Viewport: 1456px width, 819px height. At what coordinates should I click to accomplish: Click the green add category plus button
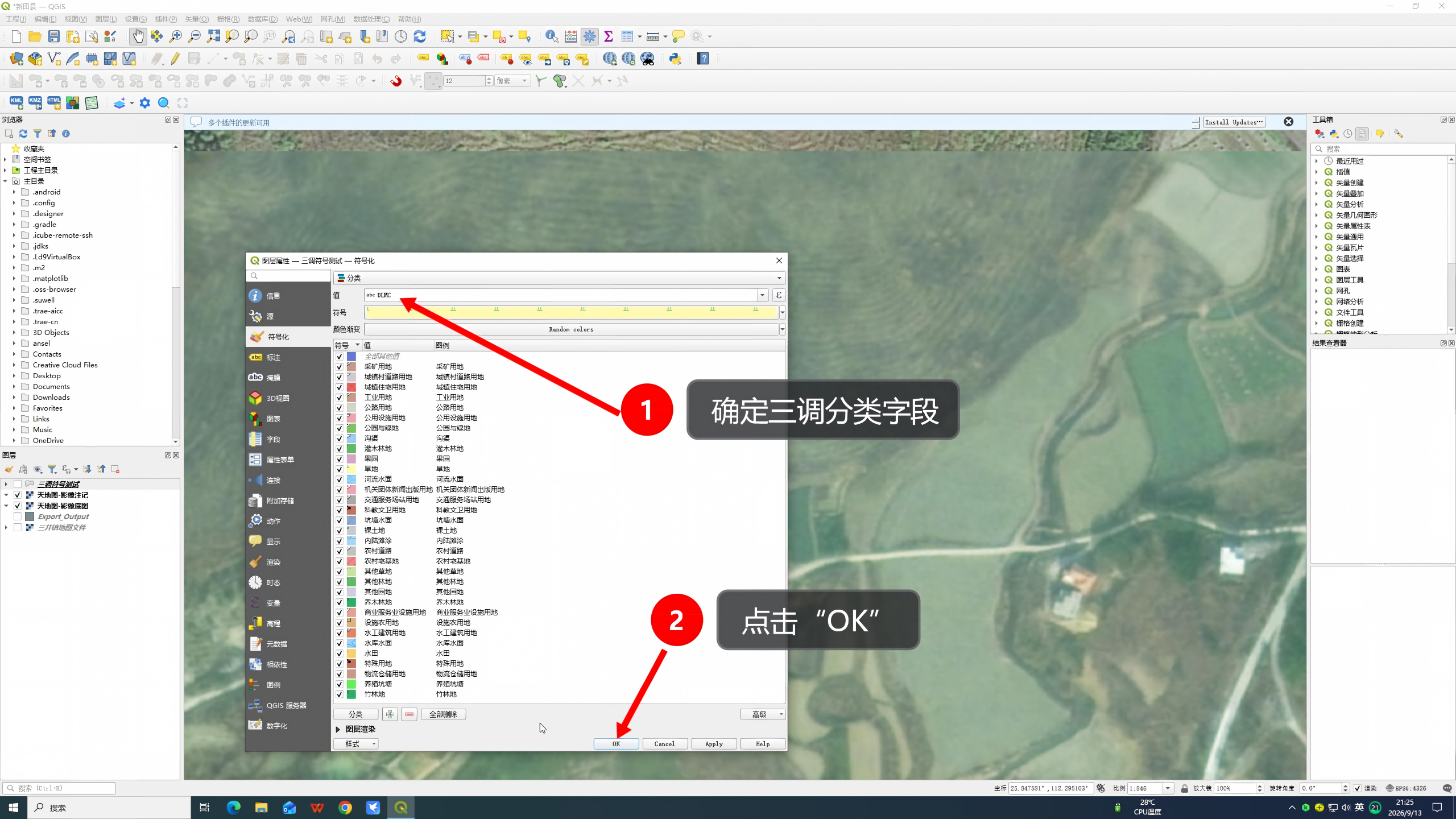(390, 714)
